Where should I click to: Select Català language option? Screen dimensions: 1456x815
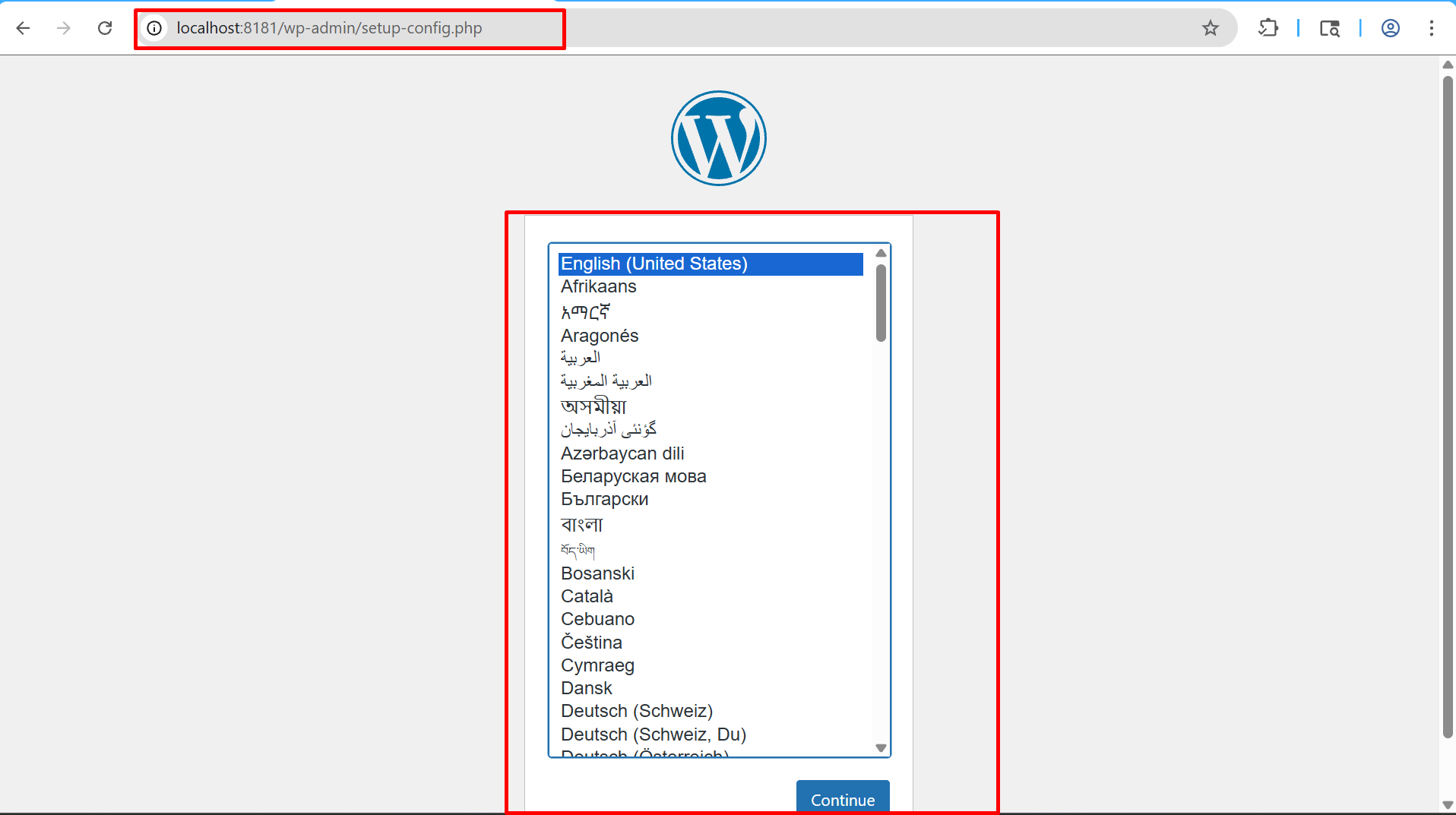pyautogui.click(x=711, y=596)
